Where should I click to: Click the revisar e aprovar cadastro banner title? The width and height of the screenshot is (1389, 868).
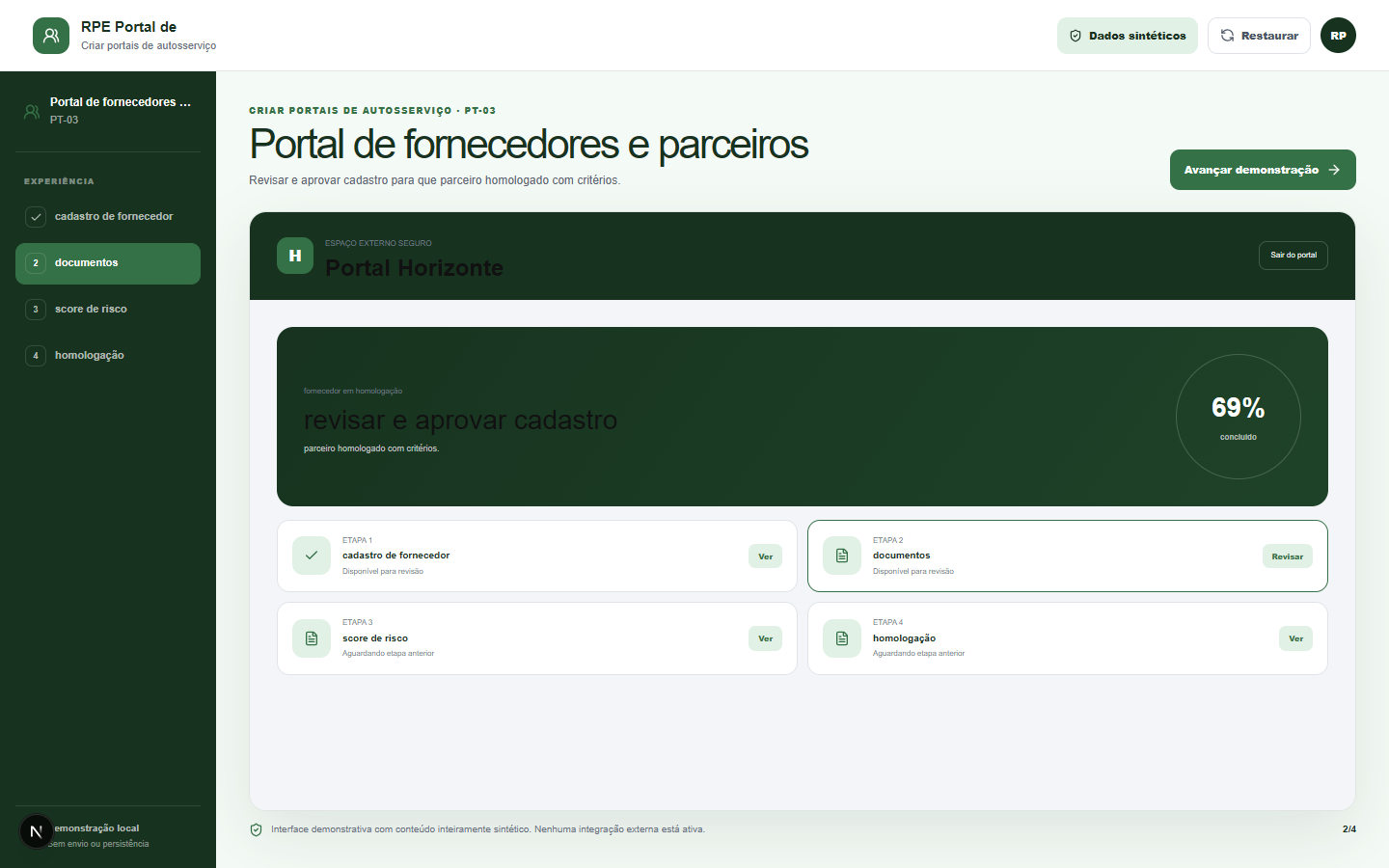click(461, 420)
